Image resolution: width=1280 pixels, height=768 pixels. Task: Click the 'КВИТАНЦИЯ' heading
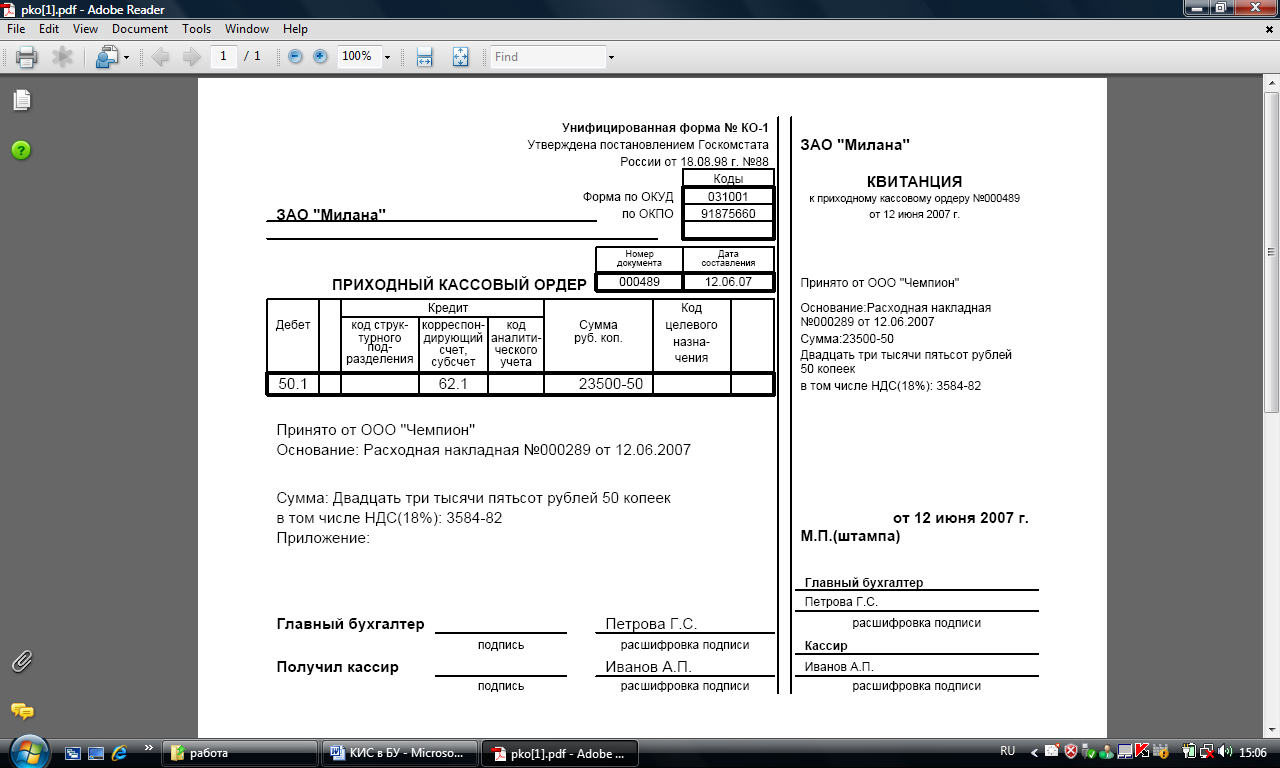(914, 182)
